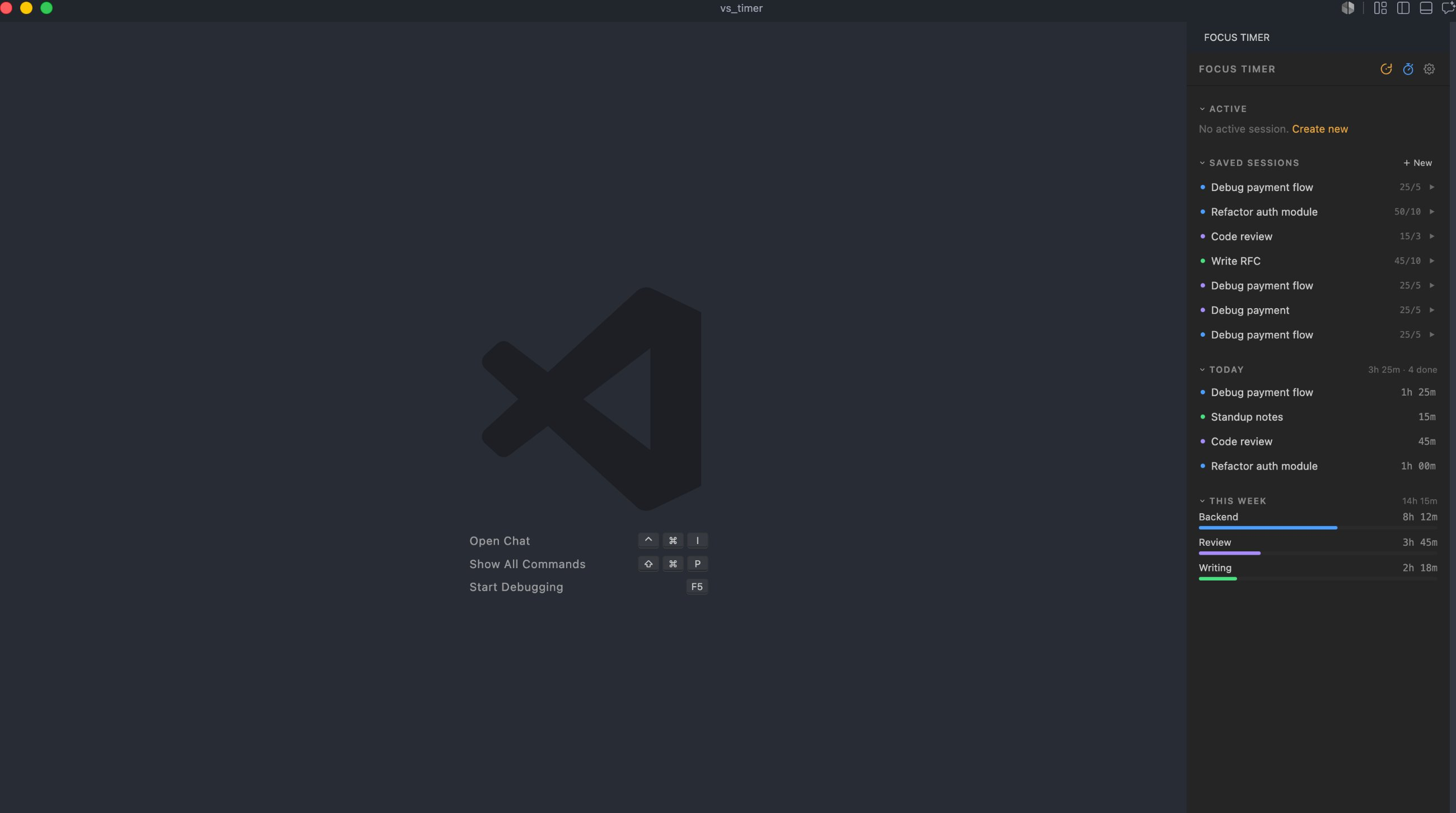Start the Write RFC session with play arrow

click(1432, 261)
